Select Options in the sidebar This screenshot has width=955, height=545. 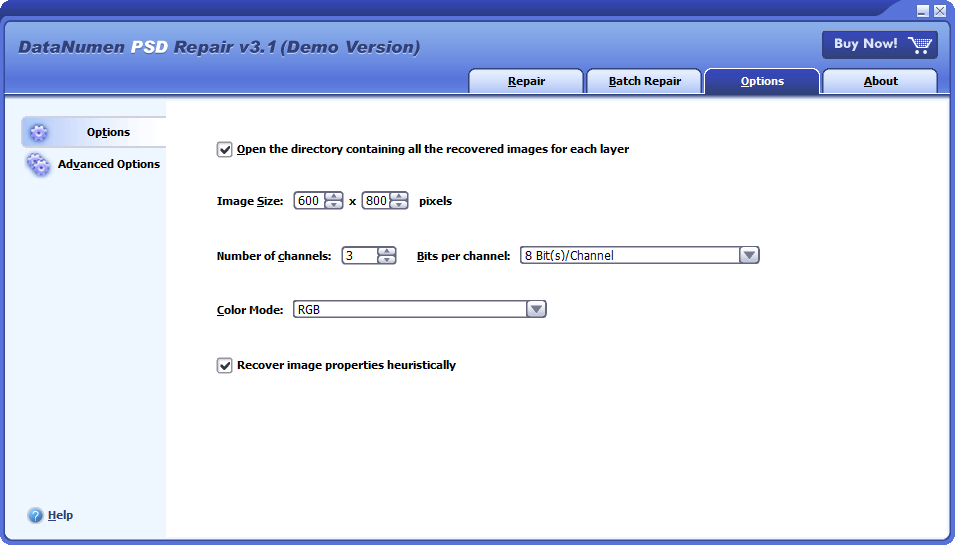[94, 132]
